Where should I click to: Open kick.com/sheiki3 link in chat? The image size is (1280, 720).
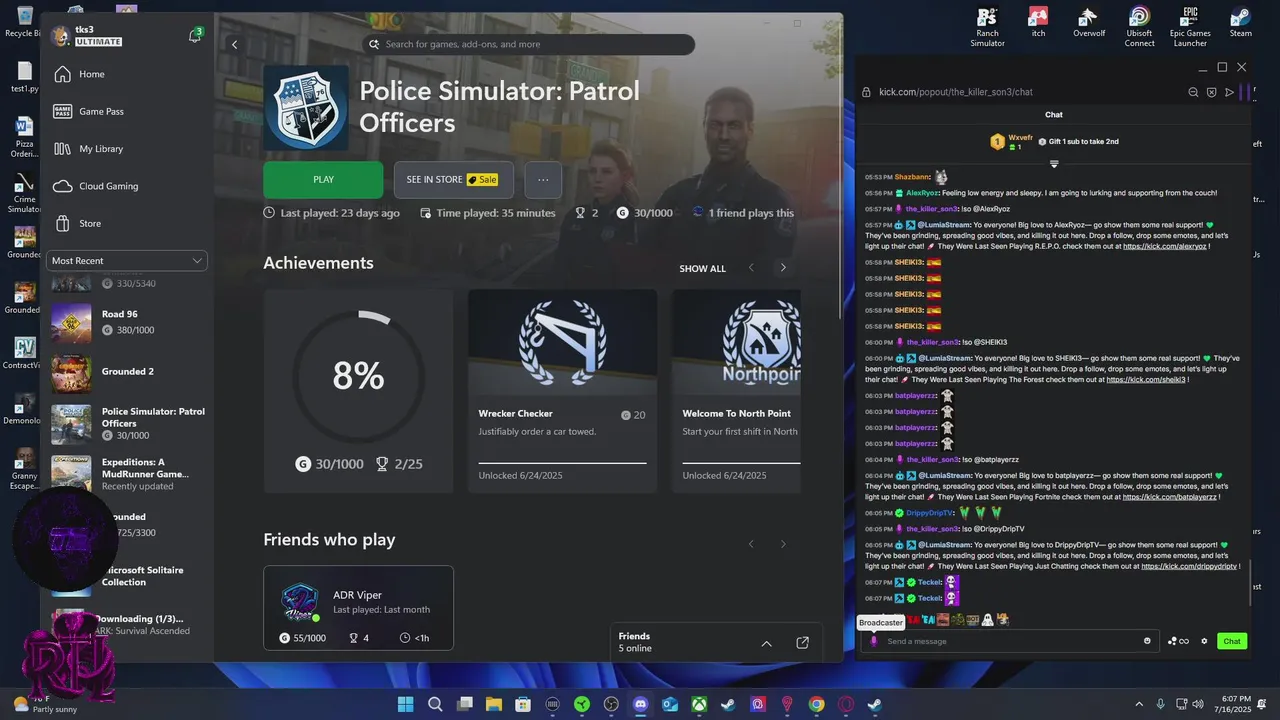(1146, 380)
